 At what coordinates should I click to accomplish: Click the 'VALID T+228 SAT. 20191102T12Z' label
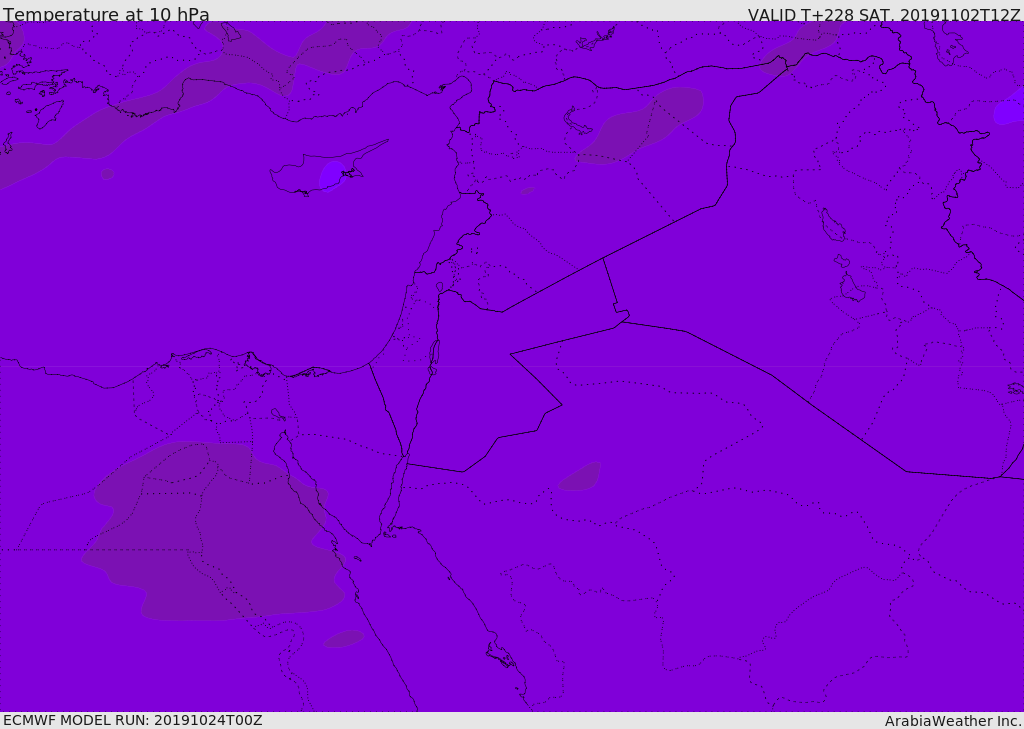(x=884, y=14)
